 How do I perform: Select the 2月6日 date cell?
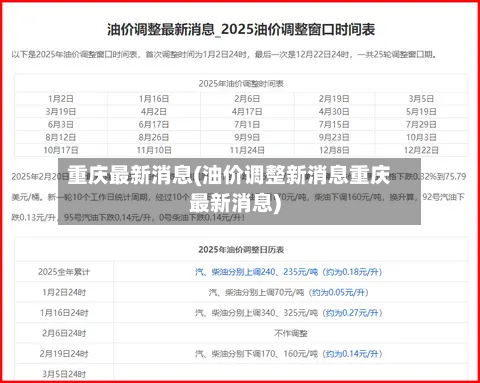pyautogui.click(x=247, y=99)
